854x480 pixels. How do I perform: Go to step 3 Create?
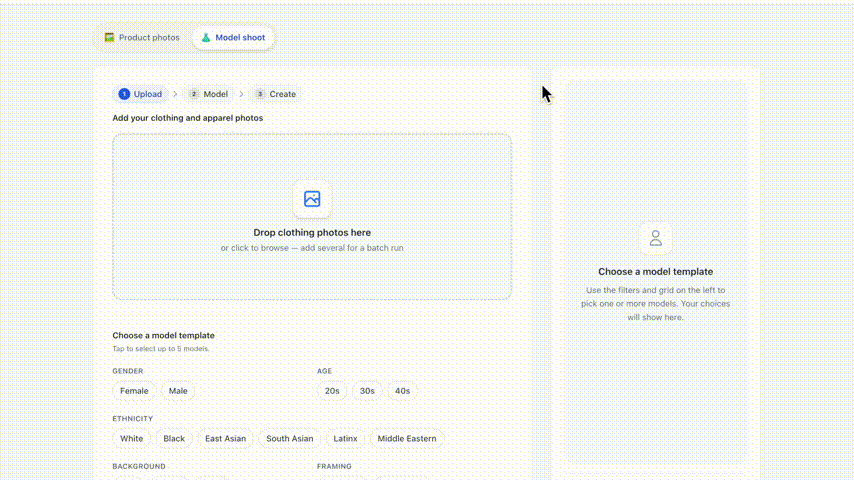pos(275,94)
